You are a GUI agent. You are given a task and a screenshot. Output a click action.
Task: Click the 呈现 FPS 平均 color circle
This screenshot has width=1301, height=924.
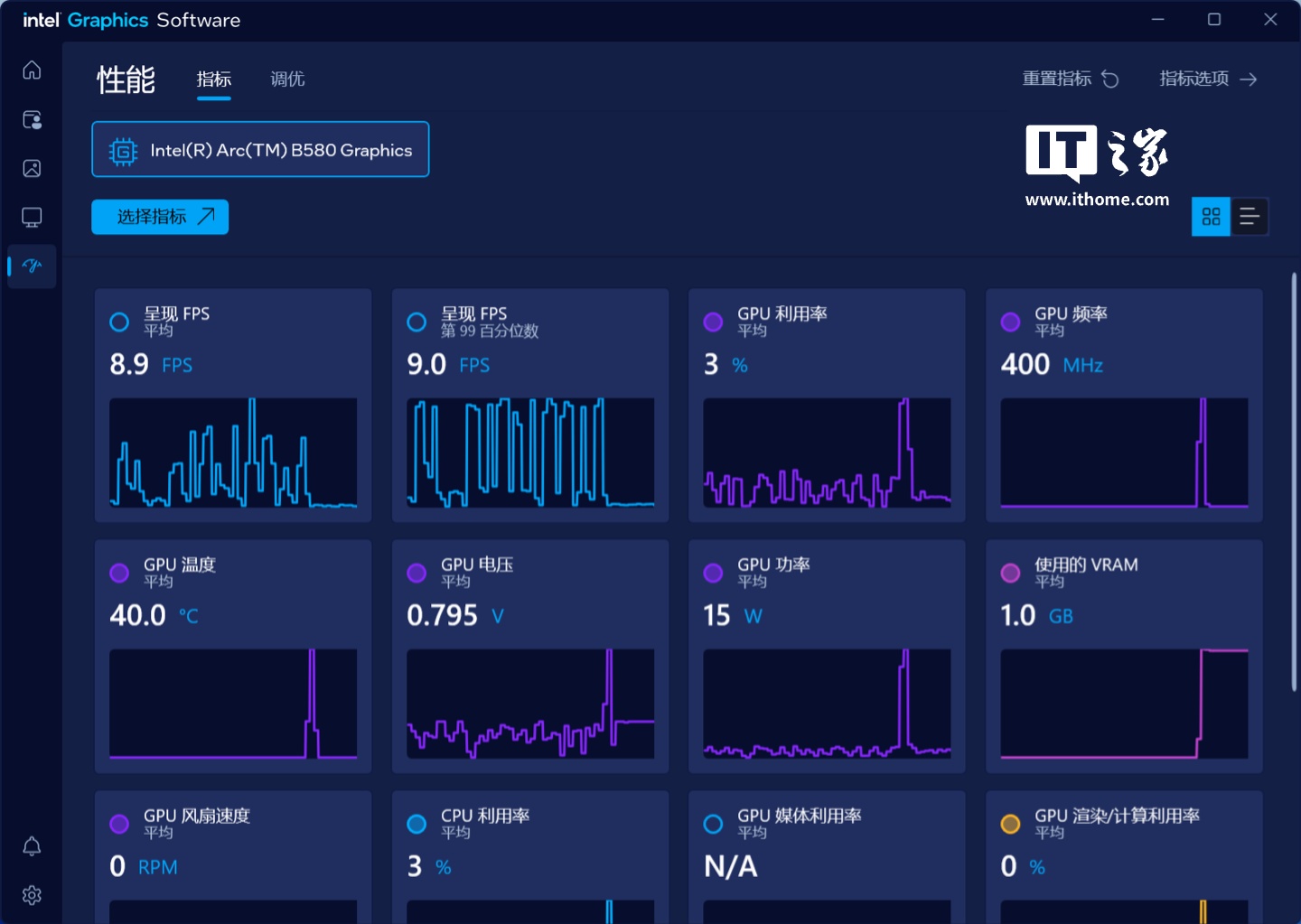pos(119,322)
